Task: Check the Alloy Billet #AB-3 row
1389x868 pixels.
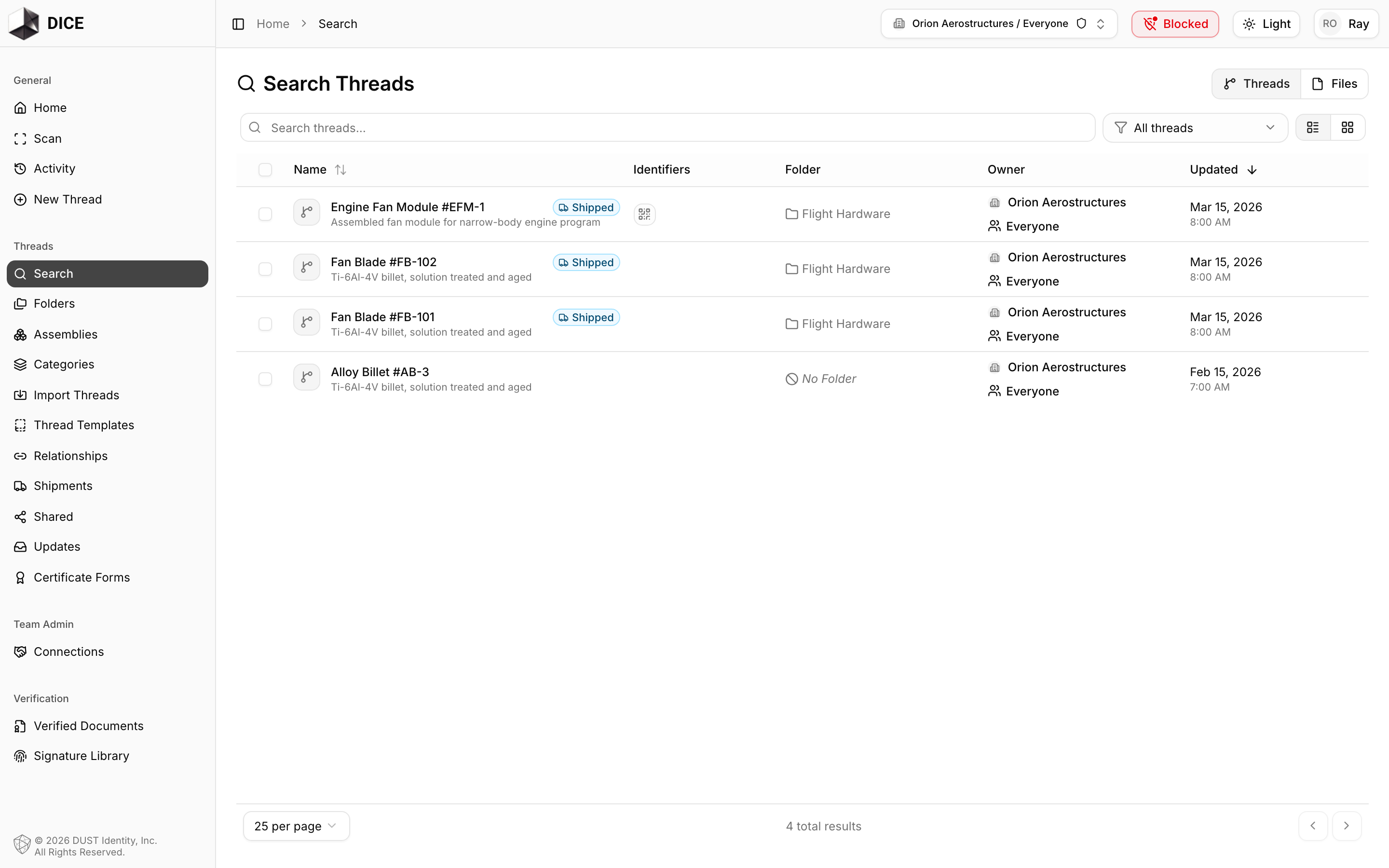Action: pyautogui.click(x=265, y=379)
